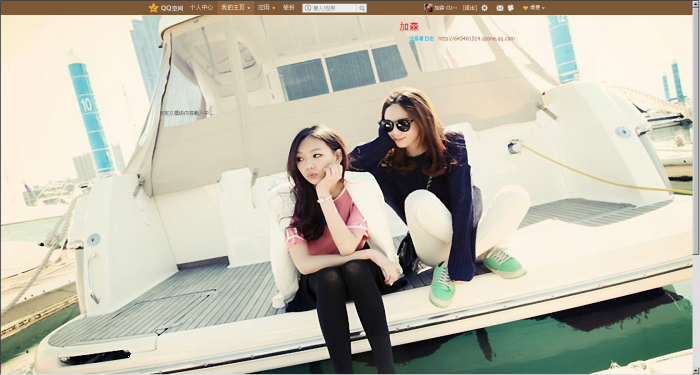700x375 pixels.
Task: Click the red 加森 profile title
Action: click(x=409, y=27)
